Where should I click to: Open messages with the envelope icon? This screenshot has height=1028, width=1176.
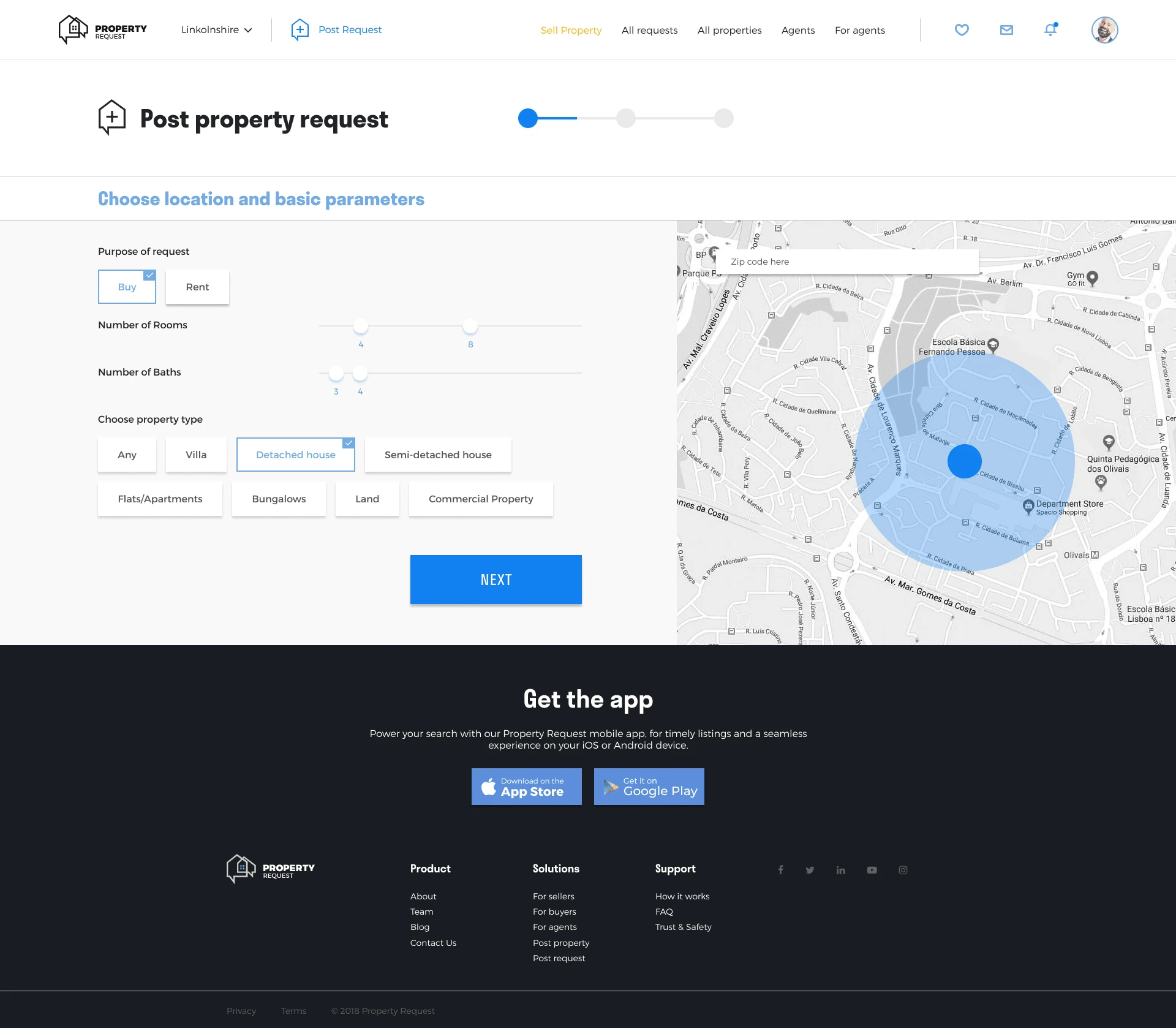click(x=1006, y=29)
